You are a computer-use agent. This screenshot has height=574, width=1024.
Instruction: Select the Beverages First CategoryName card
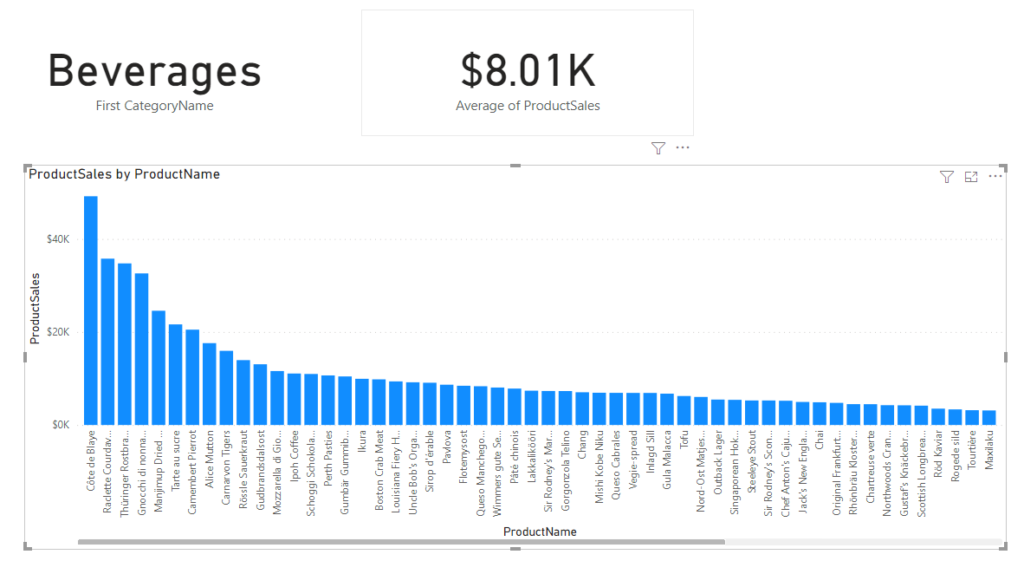[x=155, y=80]
